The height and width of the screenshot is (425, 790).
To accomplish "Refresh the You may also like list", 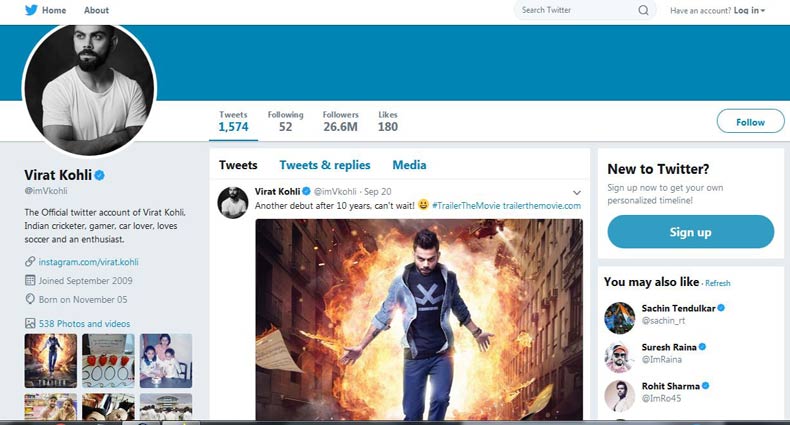I will click(717, 284).
